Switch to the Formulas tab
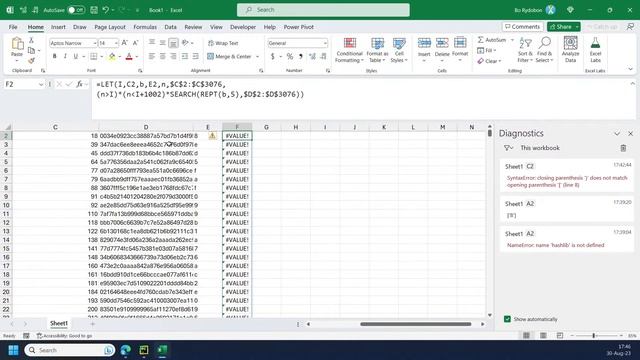640x360 pixels. coord(145,27)
